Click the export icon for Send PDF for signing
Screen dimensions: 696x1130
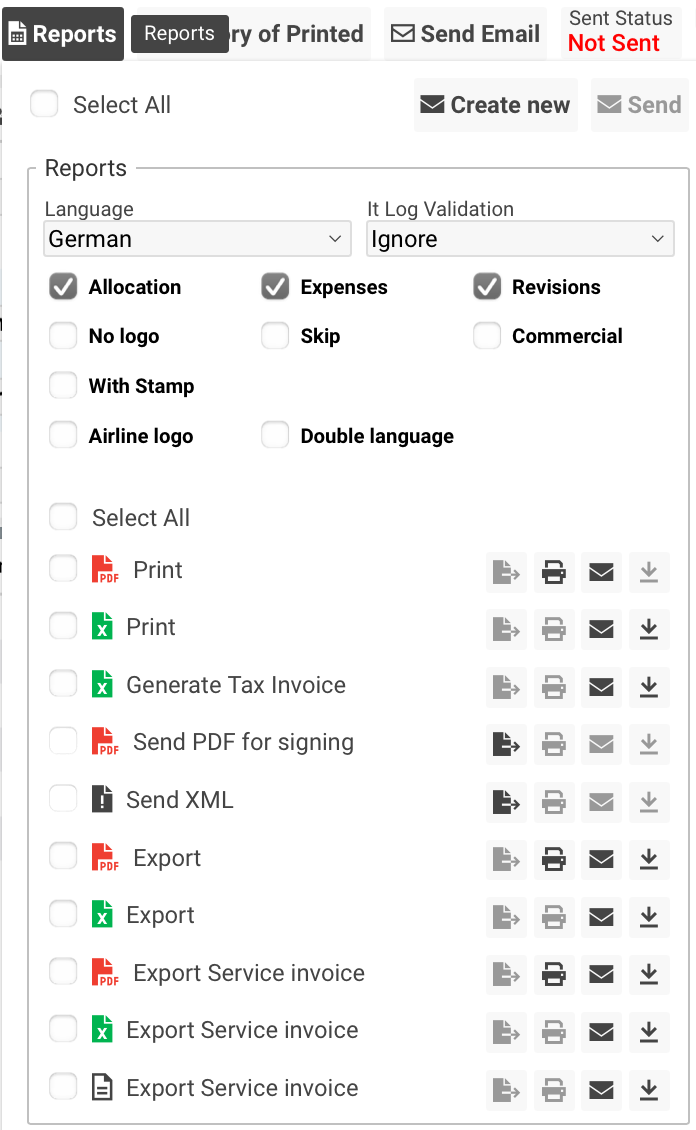point(507,744)
